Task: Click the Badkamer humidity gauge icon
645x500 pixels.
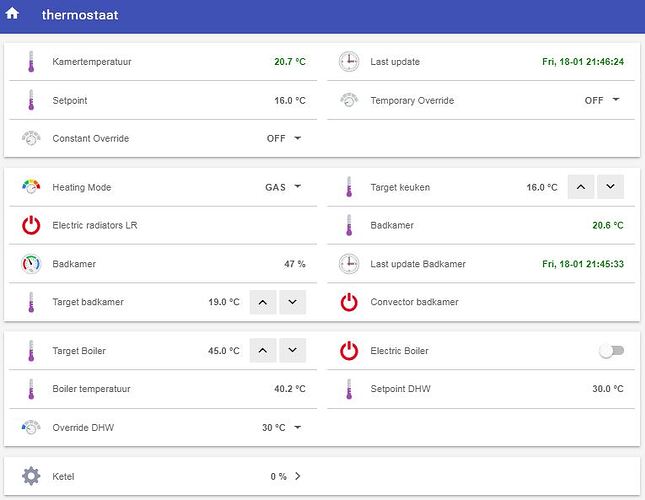Action: click(x=31, y=264)
